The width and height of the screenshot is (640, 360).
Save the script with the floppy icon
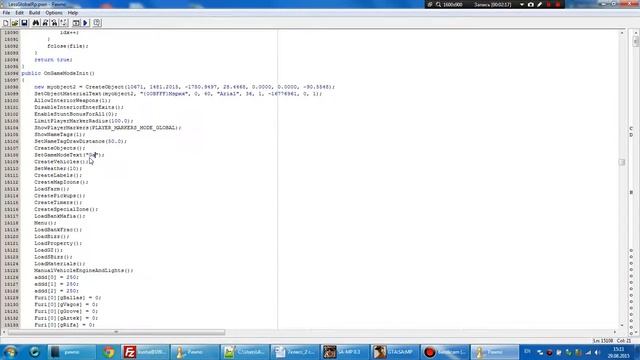[24, 23]
